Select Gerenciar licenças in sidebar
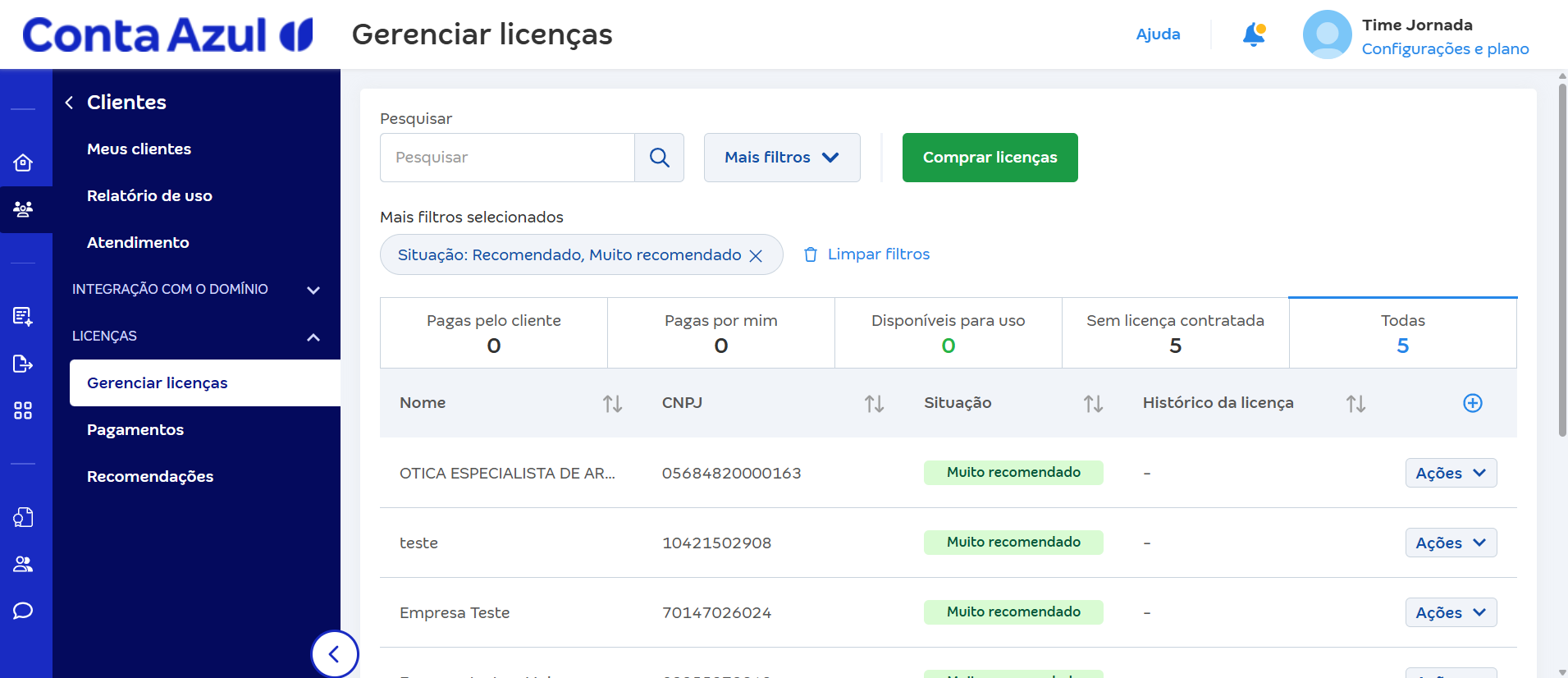The width and height of the screenshot is (1568, 678). pos(205,383)
